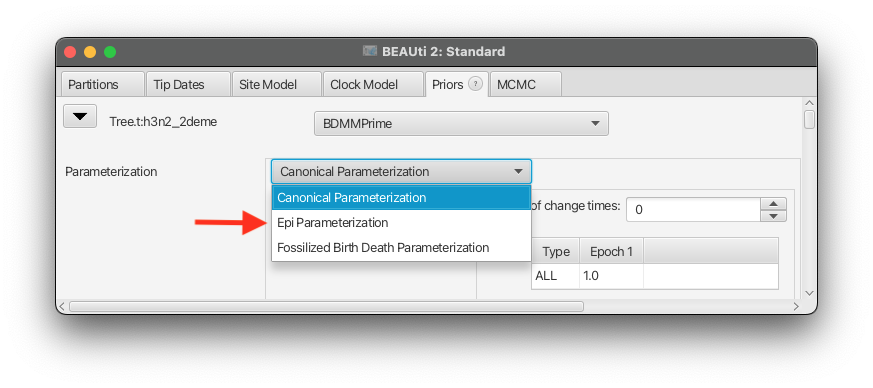Open the BDMMPrime tree prior dropdown
Viewport: 873px width, 388px height.
[461, 124]
